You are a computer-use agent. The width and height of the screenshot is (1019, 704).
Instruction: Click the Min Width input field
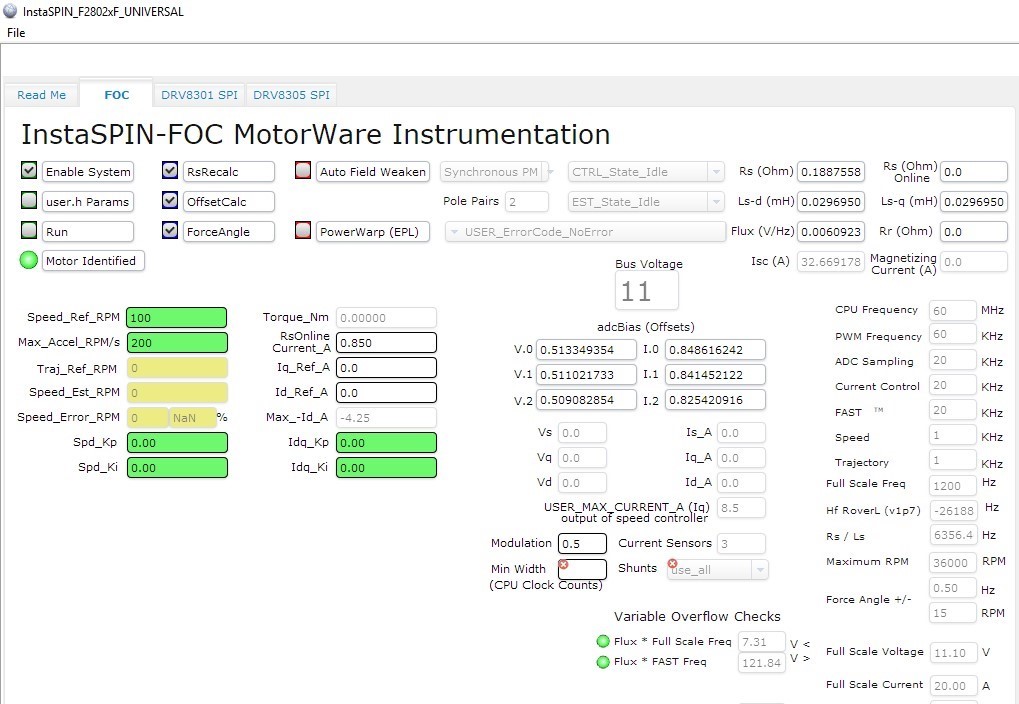coord(582,569)
